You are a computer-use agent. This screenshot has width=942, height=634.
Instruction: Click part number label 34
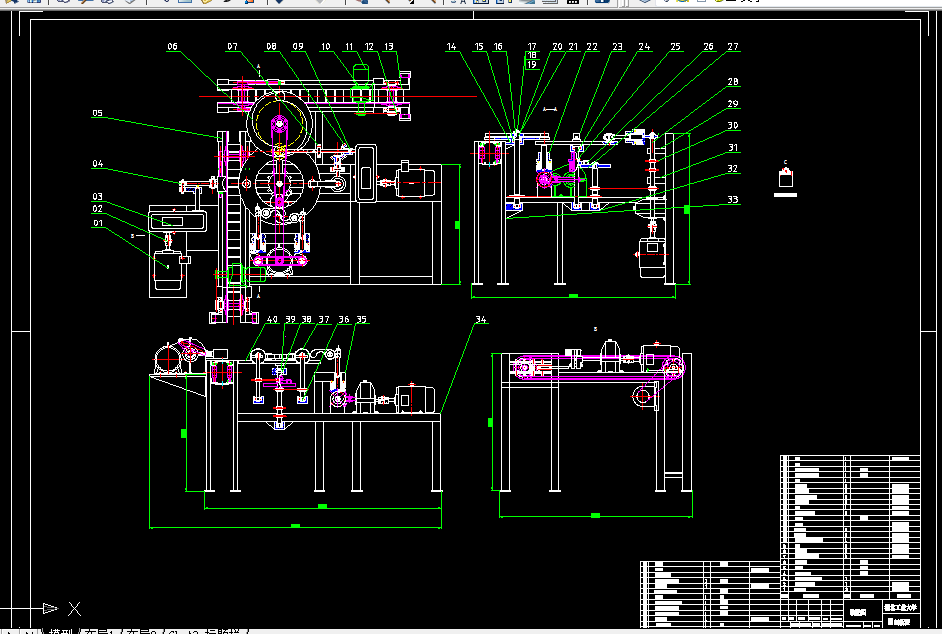(x=481, y=320)
